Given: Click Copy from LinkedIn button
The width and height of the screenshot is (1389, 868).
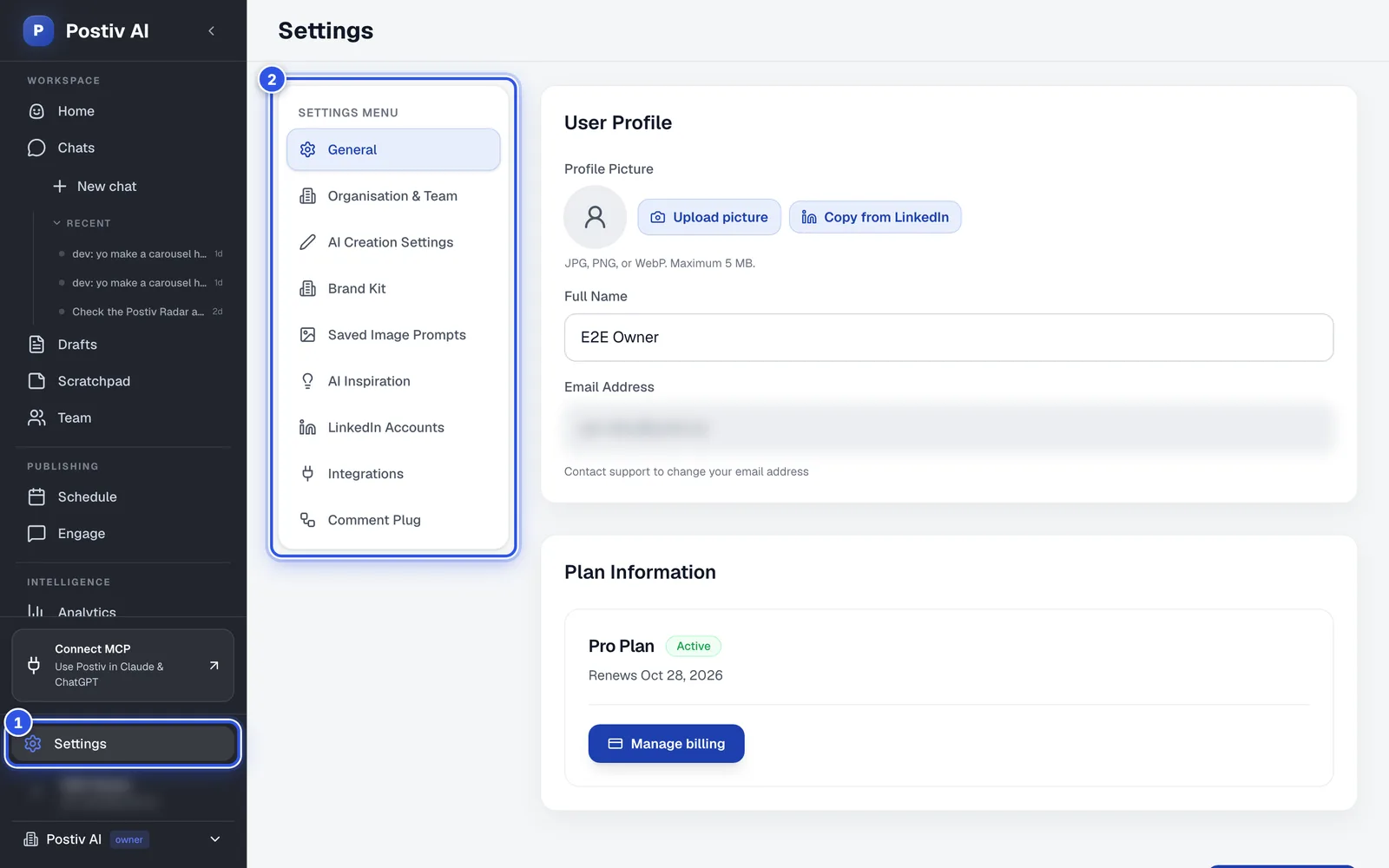Looking at the screenshot, I should click(x=875, y=217).
